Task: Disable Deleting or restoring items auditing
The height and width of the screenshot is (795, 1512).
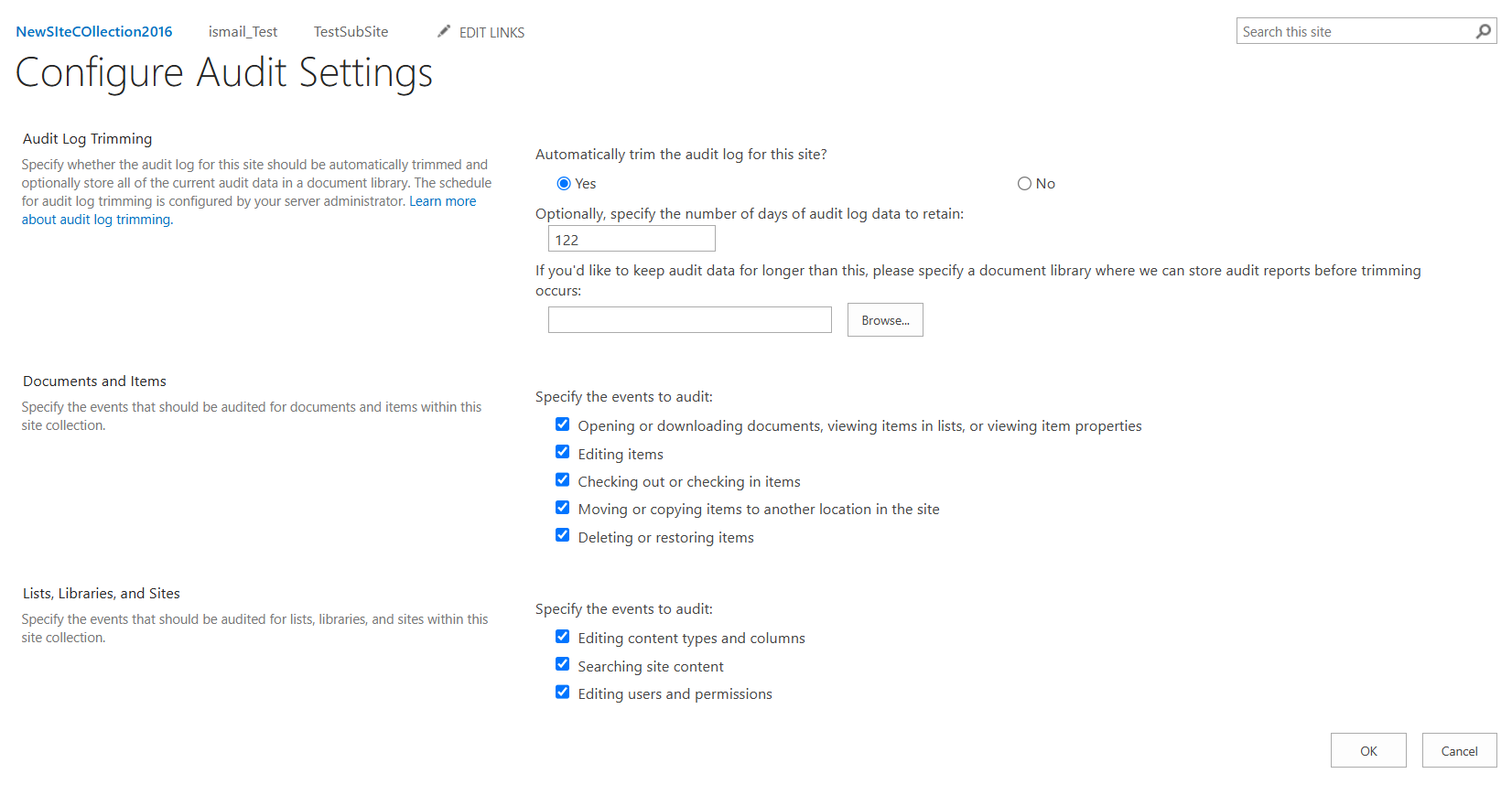Action: click(x=562, y=535)
